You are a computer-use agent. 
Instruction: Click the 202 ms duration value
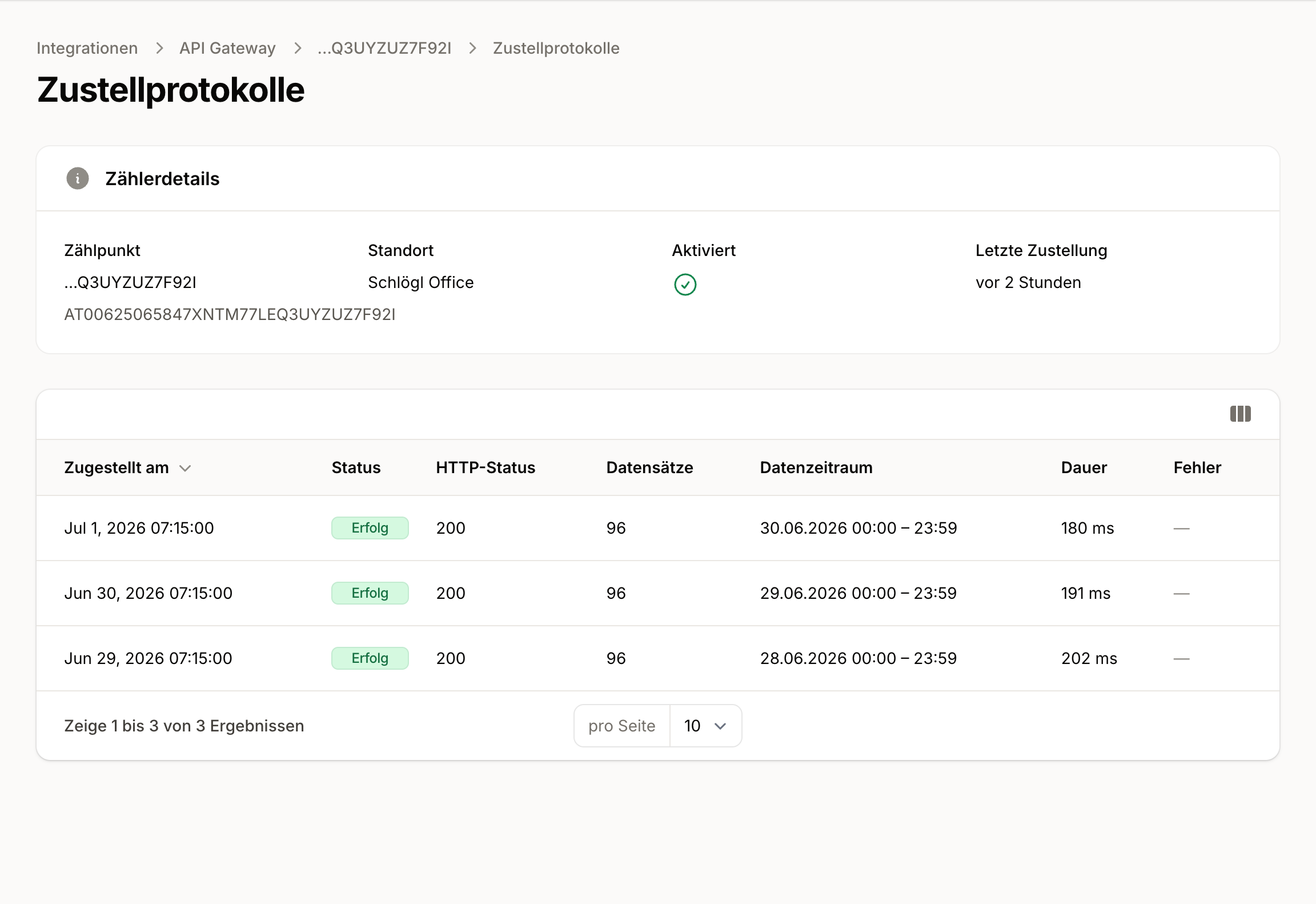point(1089,658)
